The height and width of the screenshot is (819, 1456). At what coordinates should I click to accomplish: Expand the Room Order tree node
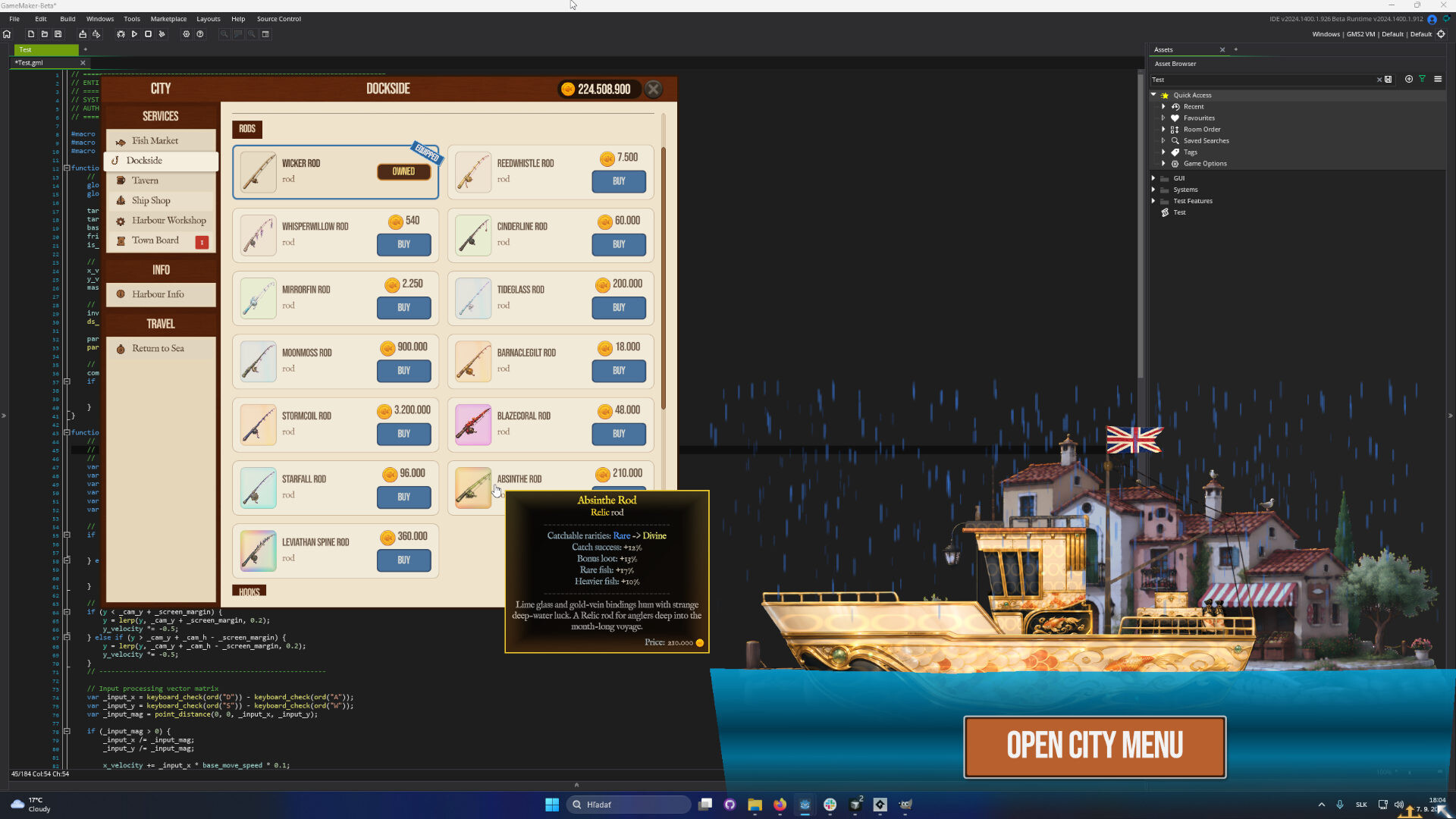(1163, 130)
